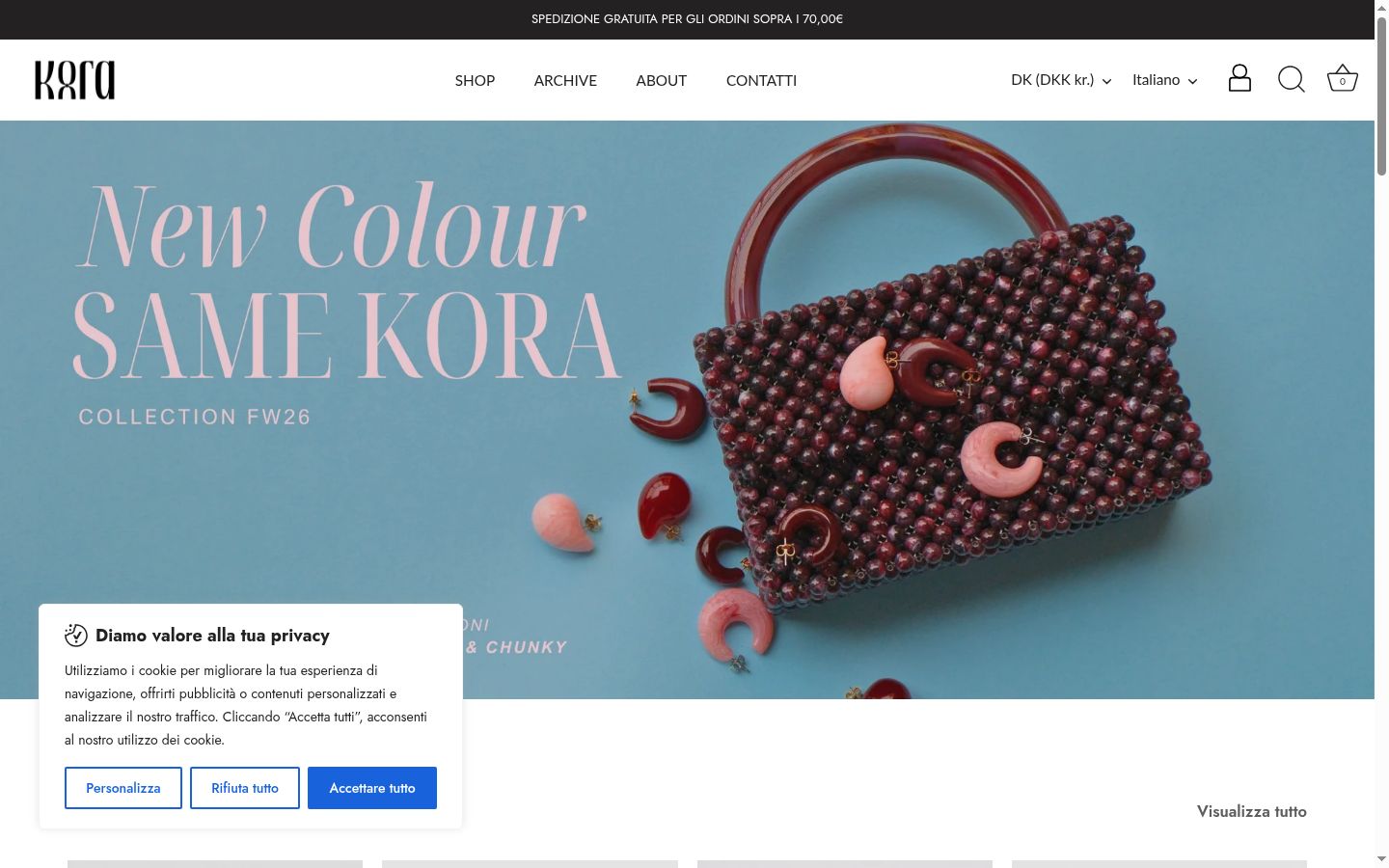Open the ARCHIVE menu item

point(565,80)
